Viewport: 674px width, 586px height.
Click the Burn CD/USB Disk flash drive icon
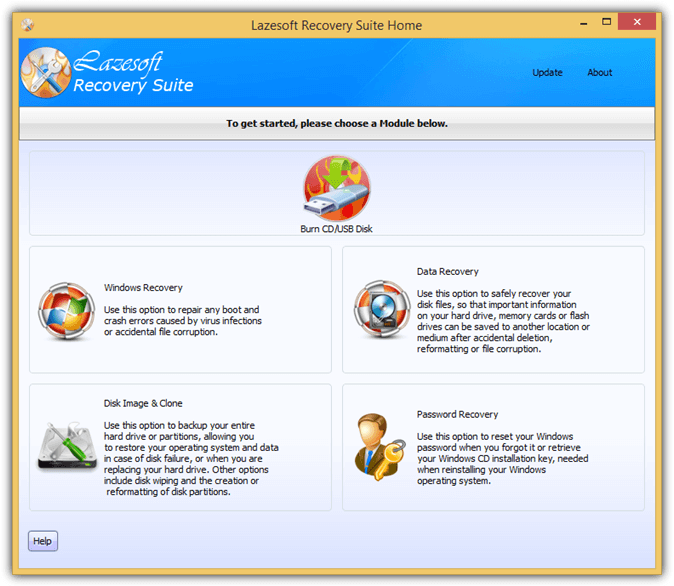coord(337,188)
